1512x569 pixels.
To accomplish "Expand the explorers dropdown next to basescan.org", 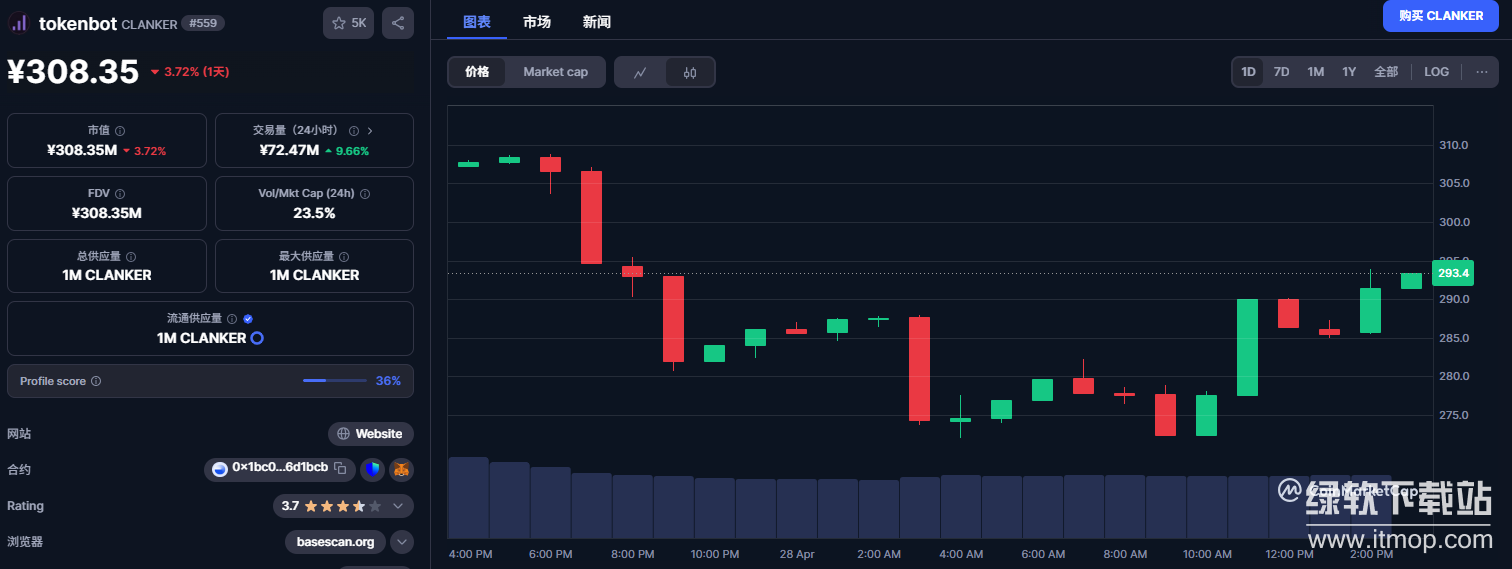I will click(401, 542).
